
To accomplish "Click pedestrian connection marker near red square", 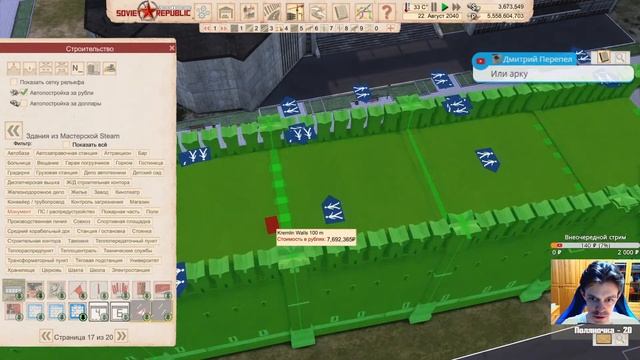I will (333, 210).
